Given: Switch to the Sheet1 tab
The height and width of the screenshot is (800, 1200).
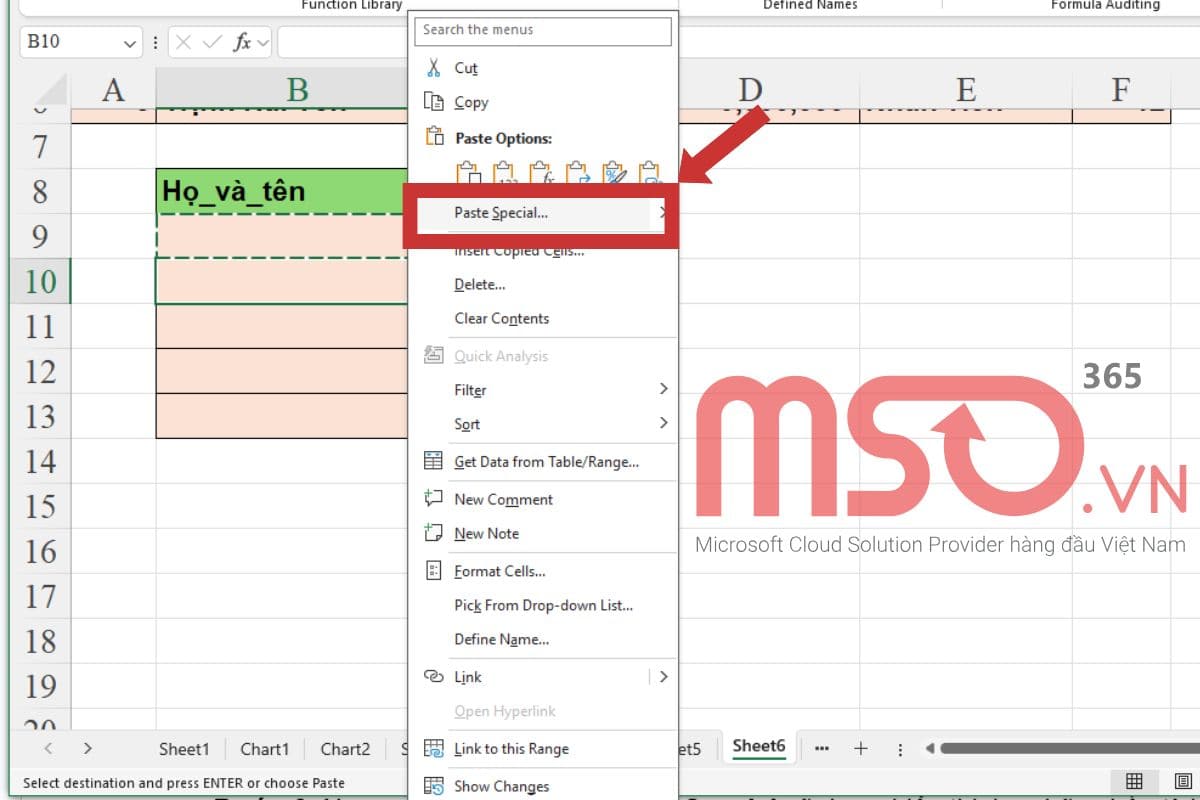Looking at the screenshot, I should [184, 748].
